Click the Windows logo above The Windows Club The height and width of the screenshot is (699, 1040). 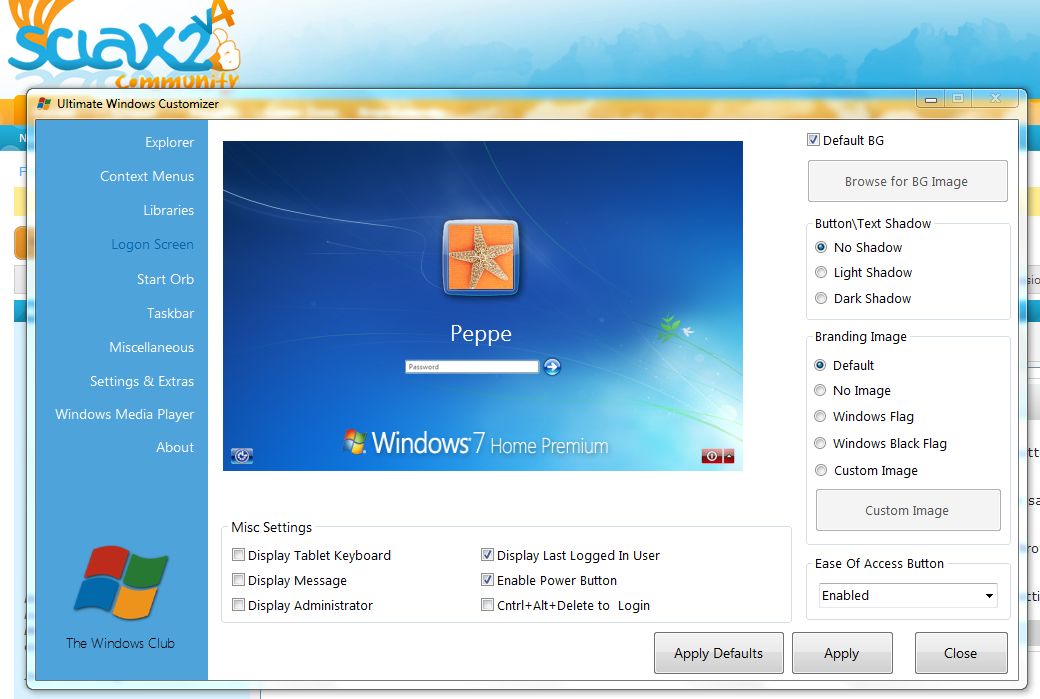point(121,582)
